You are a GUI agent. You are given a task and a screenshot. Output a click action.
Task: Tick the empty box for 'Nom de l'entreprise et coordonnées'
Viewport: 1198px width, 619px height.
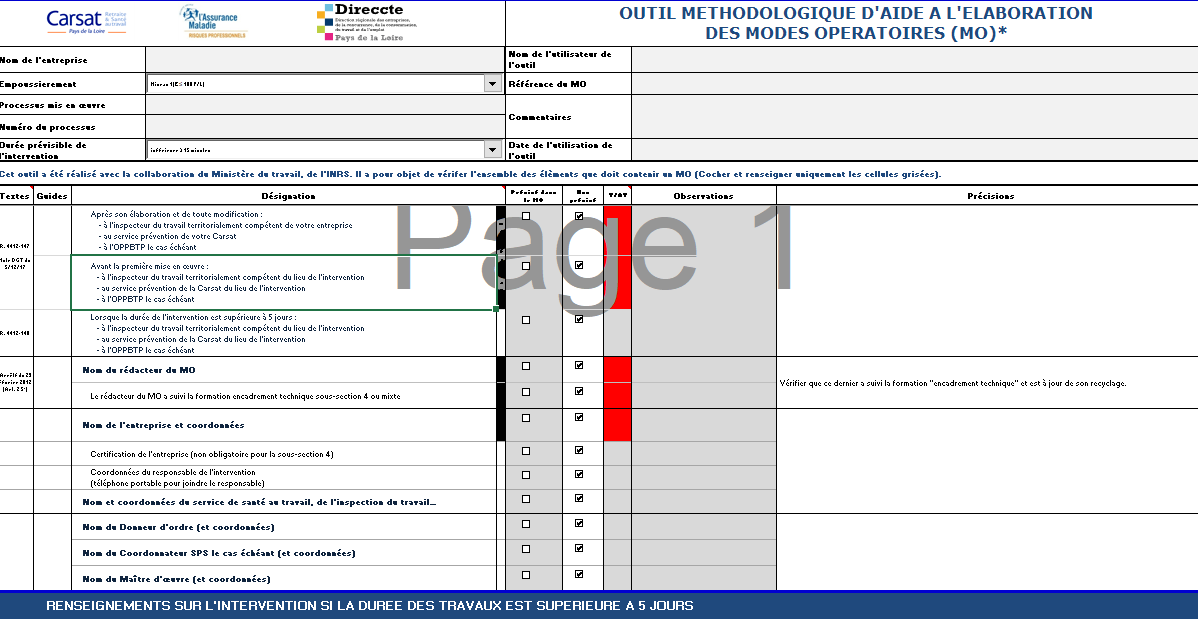[526, 418]
